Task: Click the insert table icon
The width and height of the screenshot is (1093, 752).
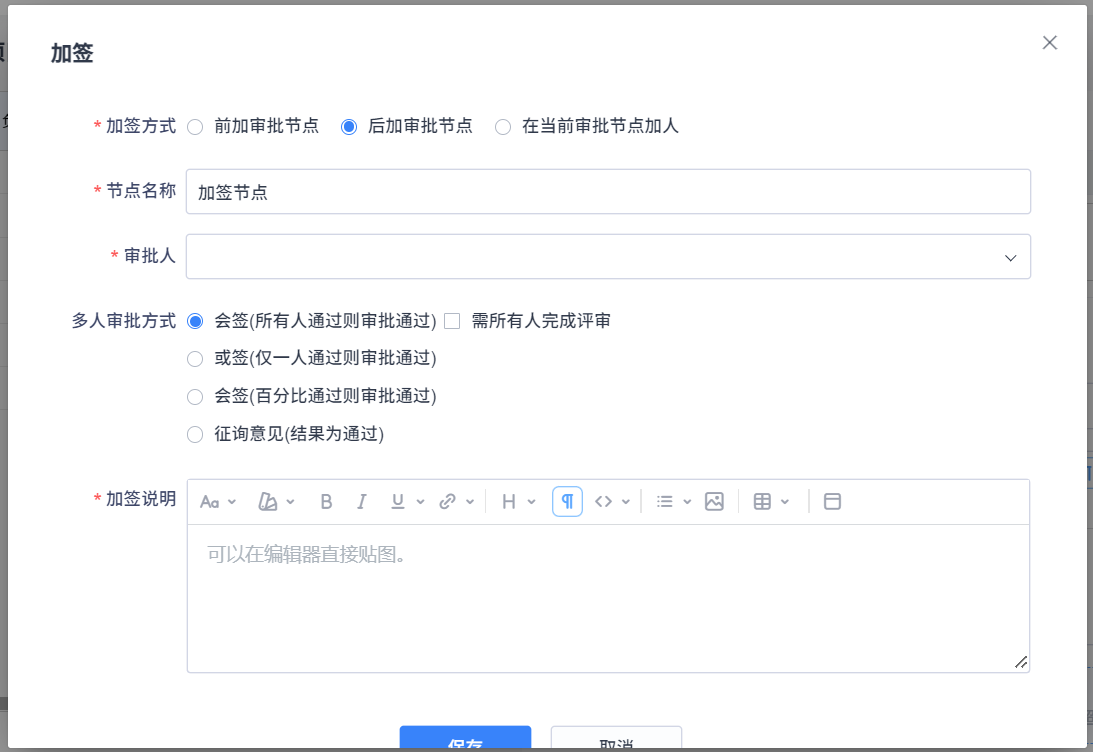Action: 762,502
